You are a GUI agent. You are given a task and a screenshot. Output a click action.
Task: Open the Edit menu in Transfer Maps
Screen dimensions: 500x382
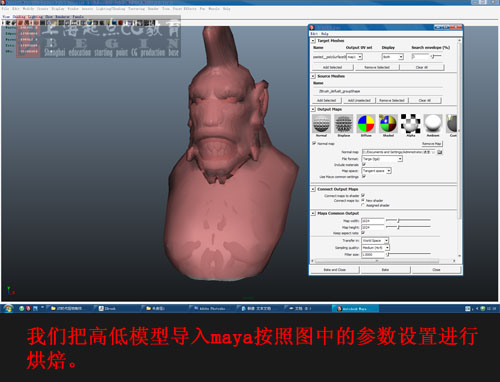click(x=314, y=34)
